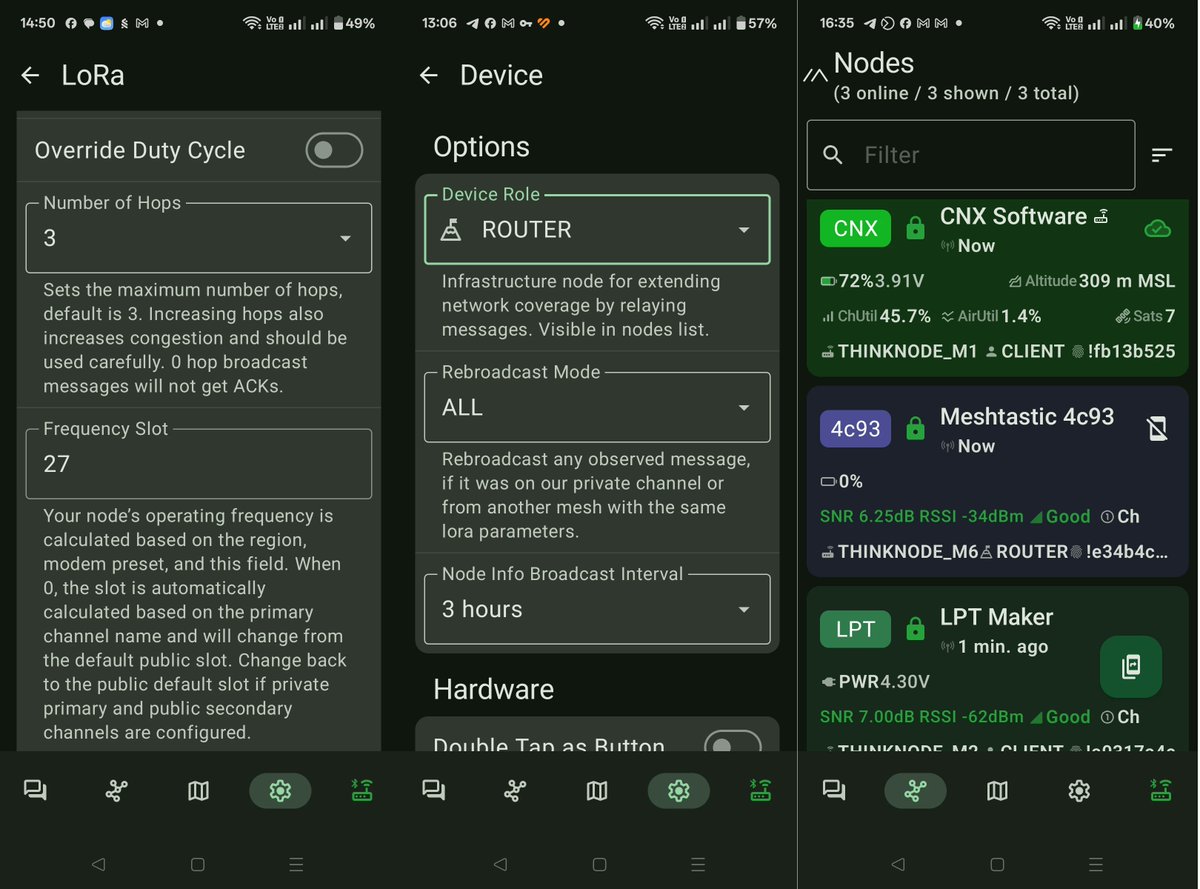The width and height of the screenshot is (1200, 889).
Task: Tap lock icon on Meshtastic 4c93 node
Action: (915, 429)
